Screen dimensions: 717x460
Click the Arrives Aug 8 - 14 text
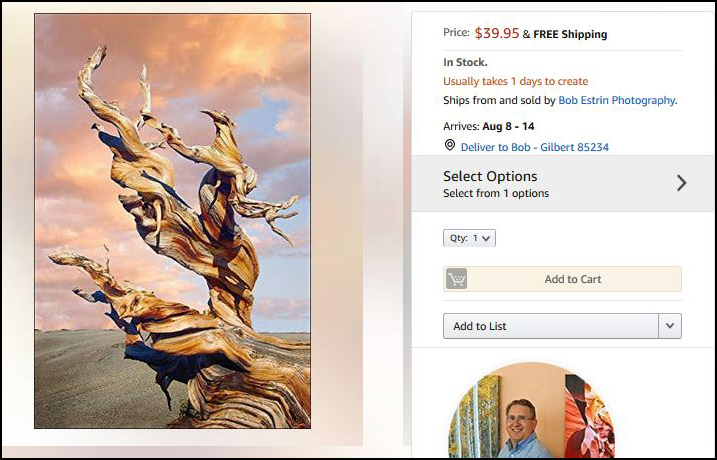tap(488, 126)
